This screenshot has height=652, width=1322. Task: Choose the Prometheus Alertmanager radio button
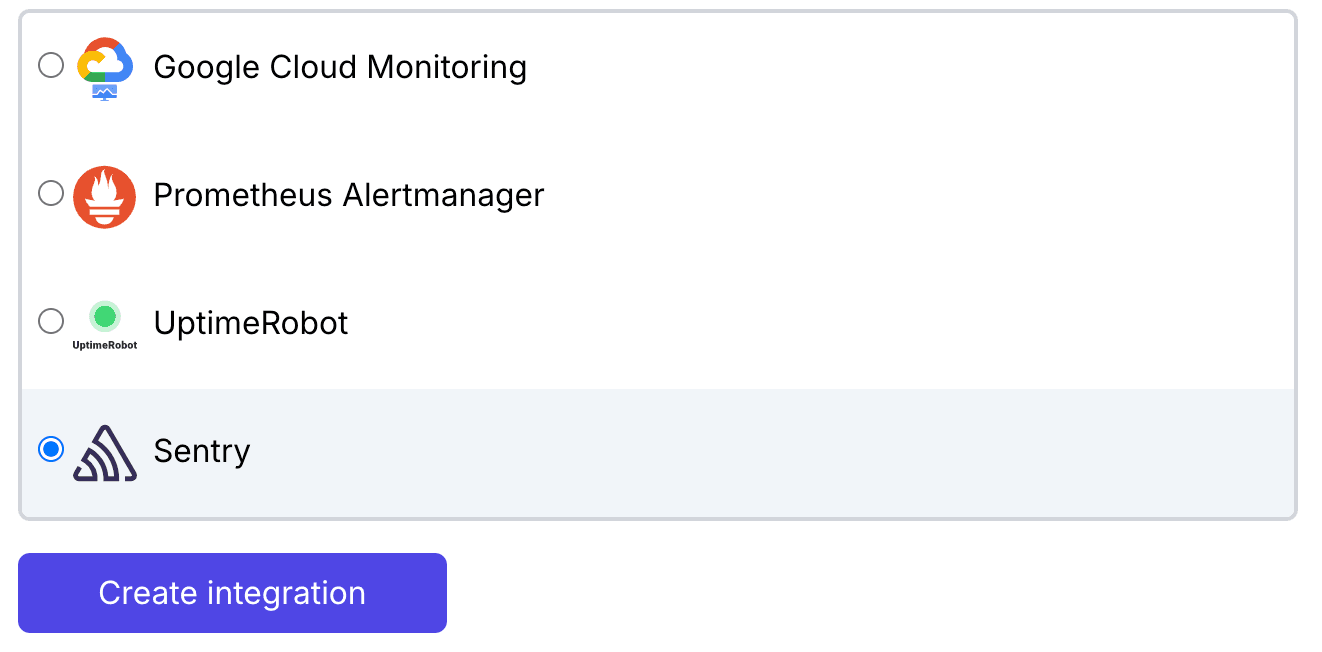click(x=51, y=193)
